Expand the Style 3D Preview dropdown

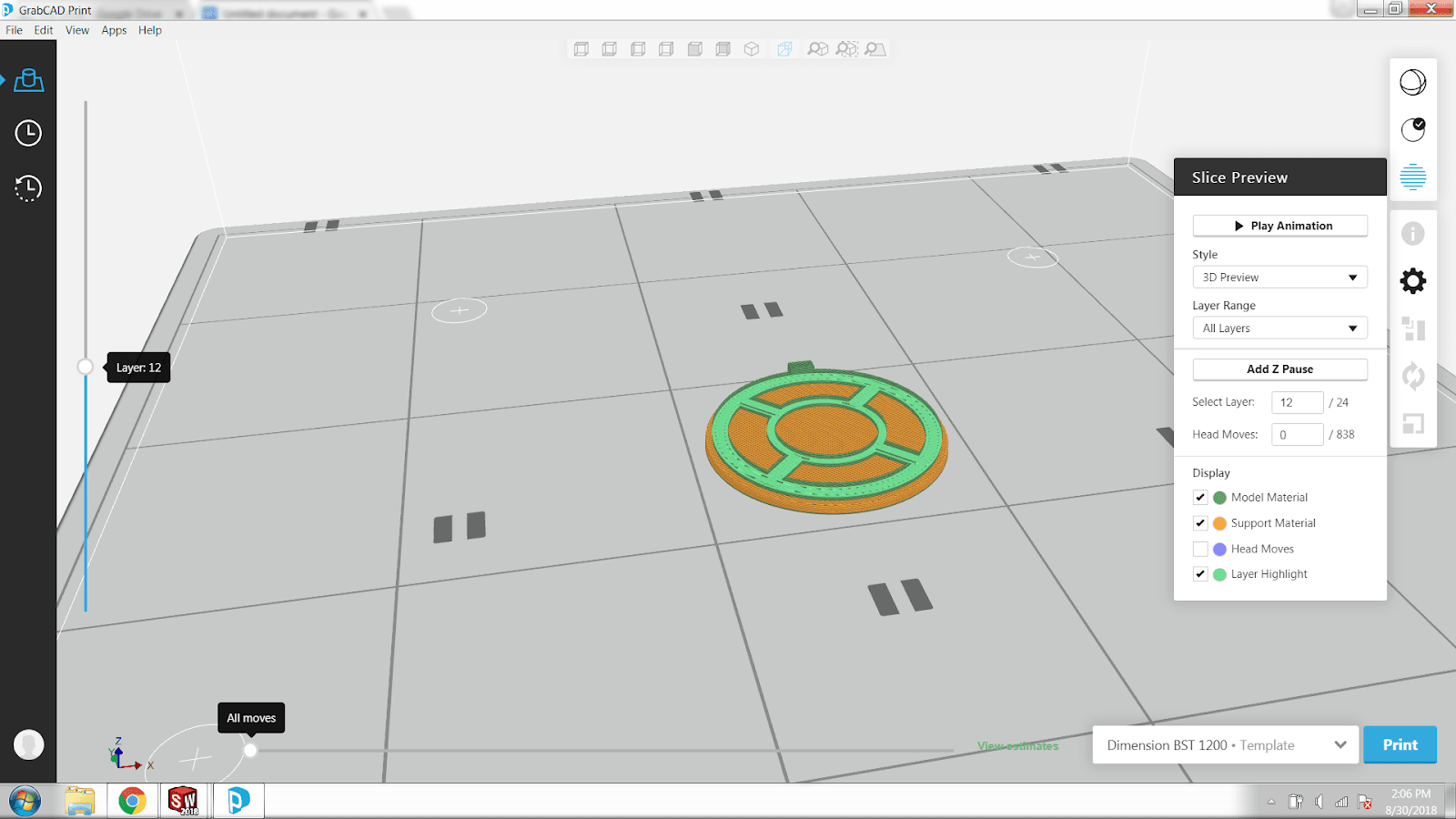[1279, 278]
